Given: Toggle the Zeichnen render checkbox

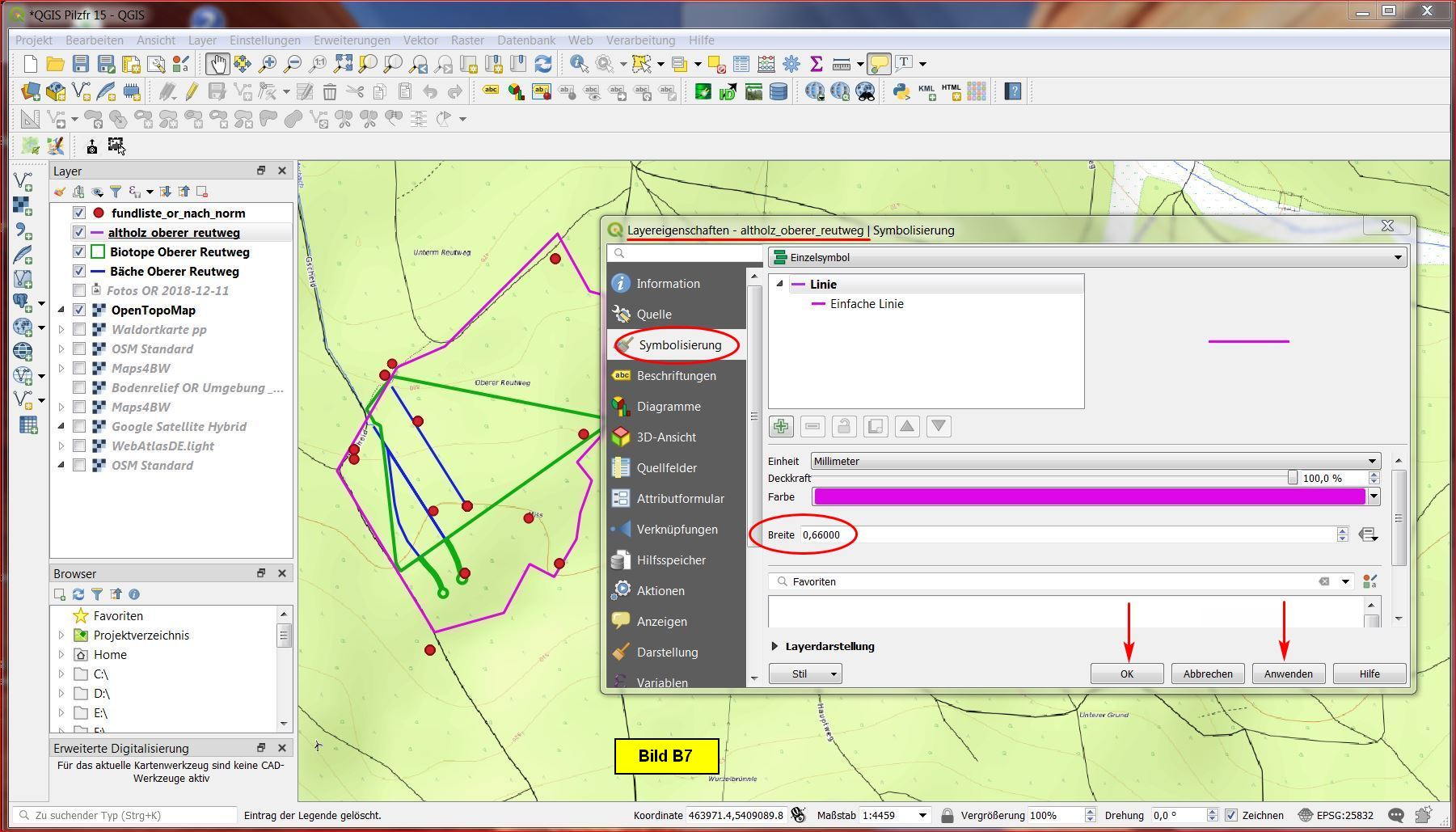Looking at the screenshot, I should [1231, 815].
